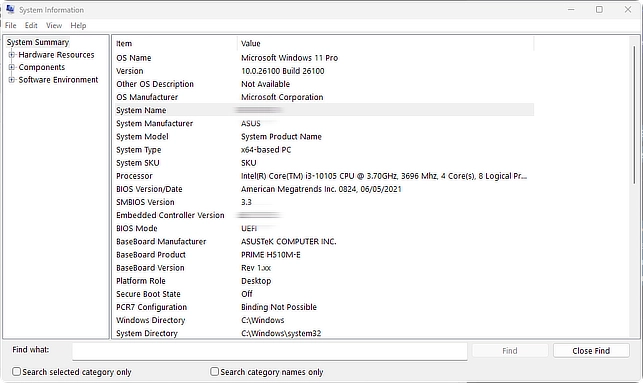Click the Find button
This screenshot has height=383, width=643.
pyautogui.click(x=510, y=351)
